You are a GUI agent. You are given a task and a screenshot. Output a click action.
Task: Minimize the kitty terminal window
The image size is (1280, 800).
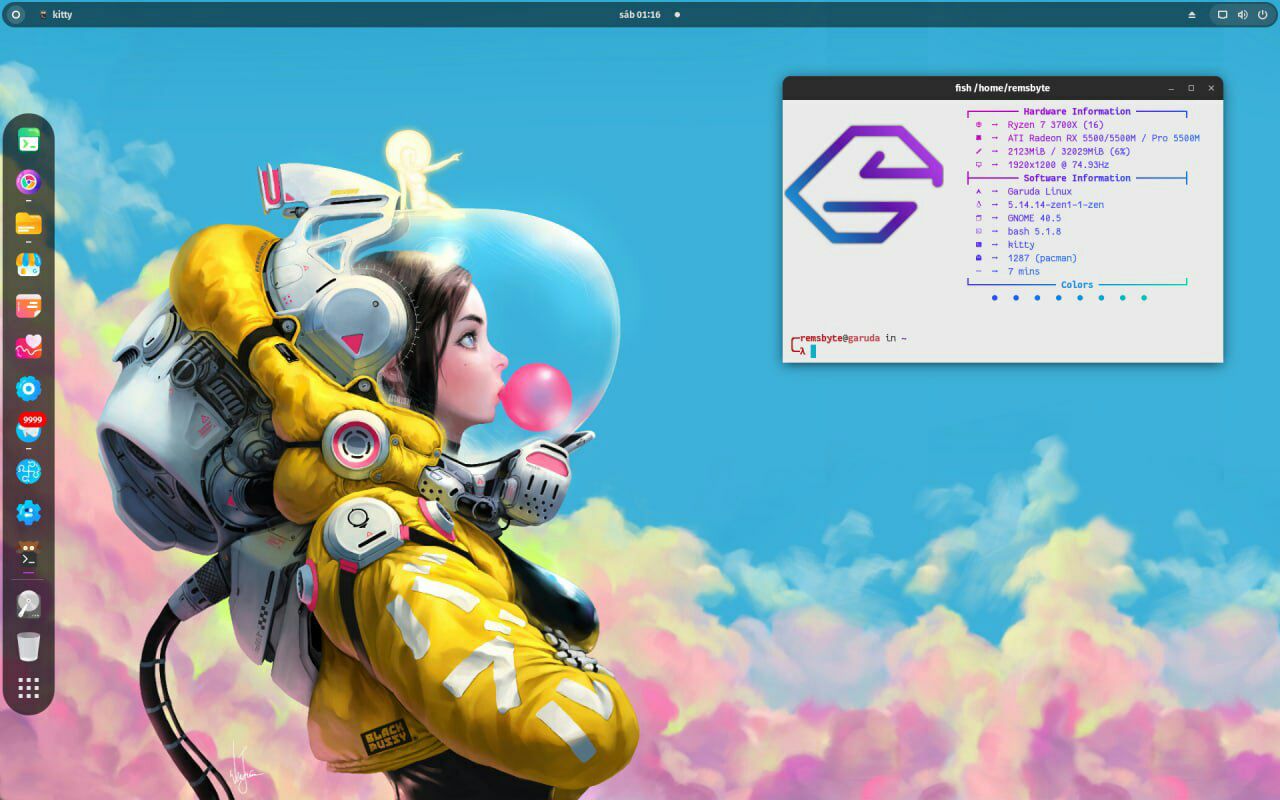coord(1171,88)
